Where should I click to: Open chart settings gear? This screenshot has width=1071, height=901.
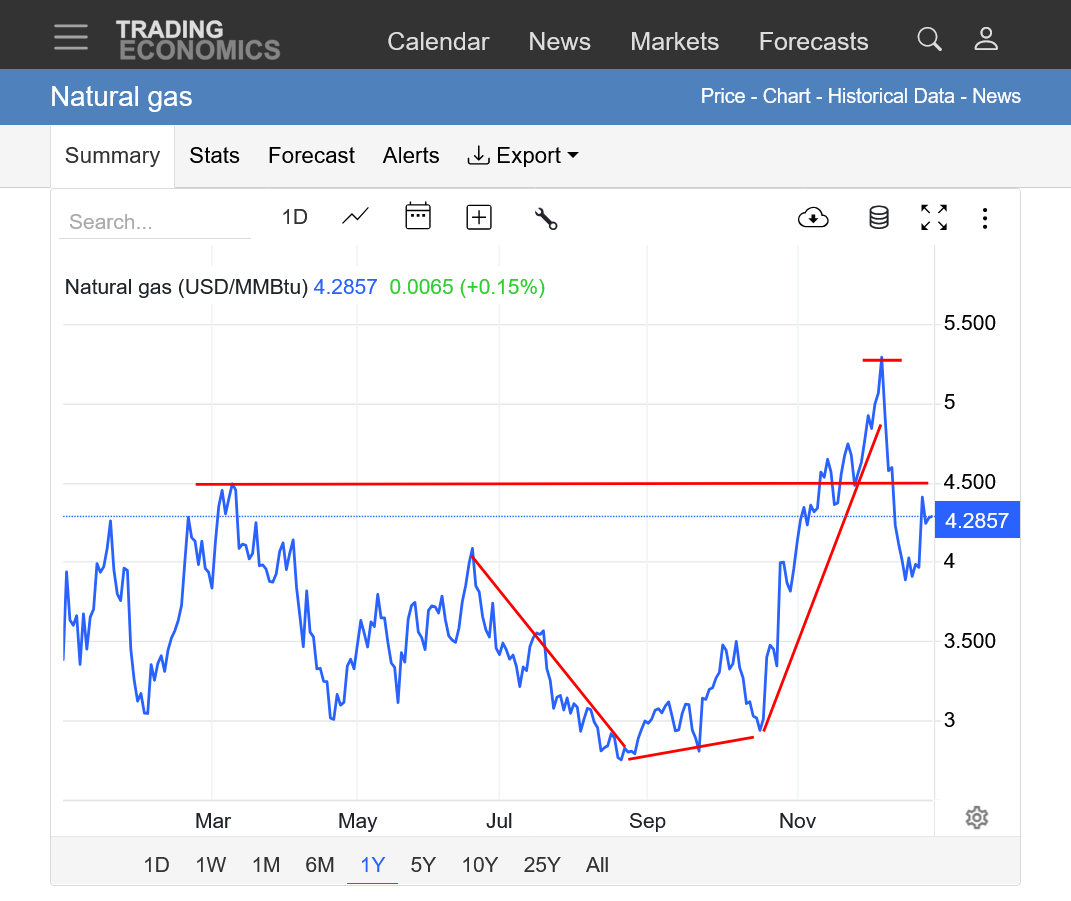click(976, 817)
